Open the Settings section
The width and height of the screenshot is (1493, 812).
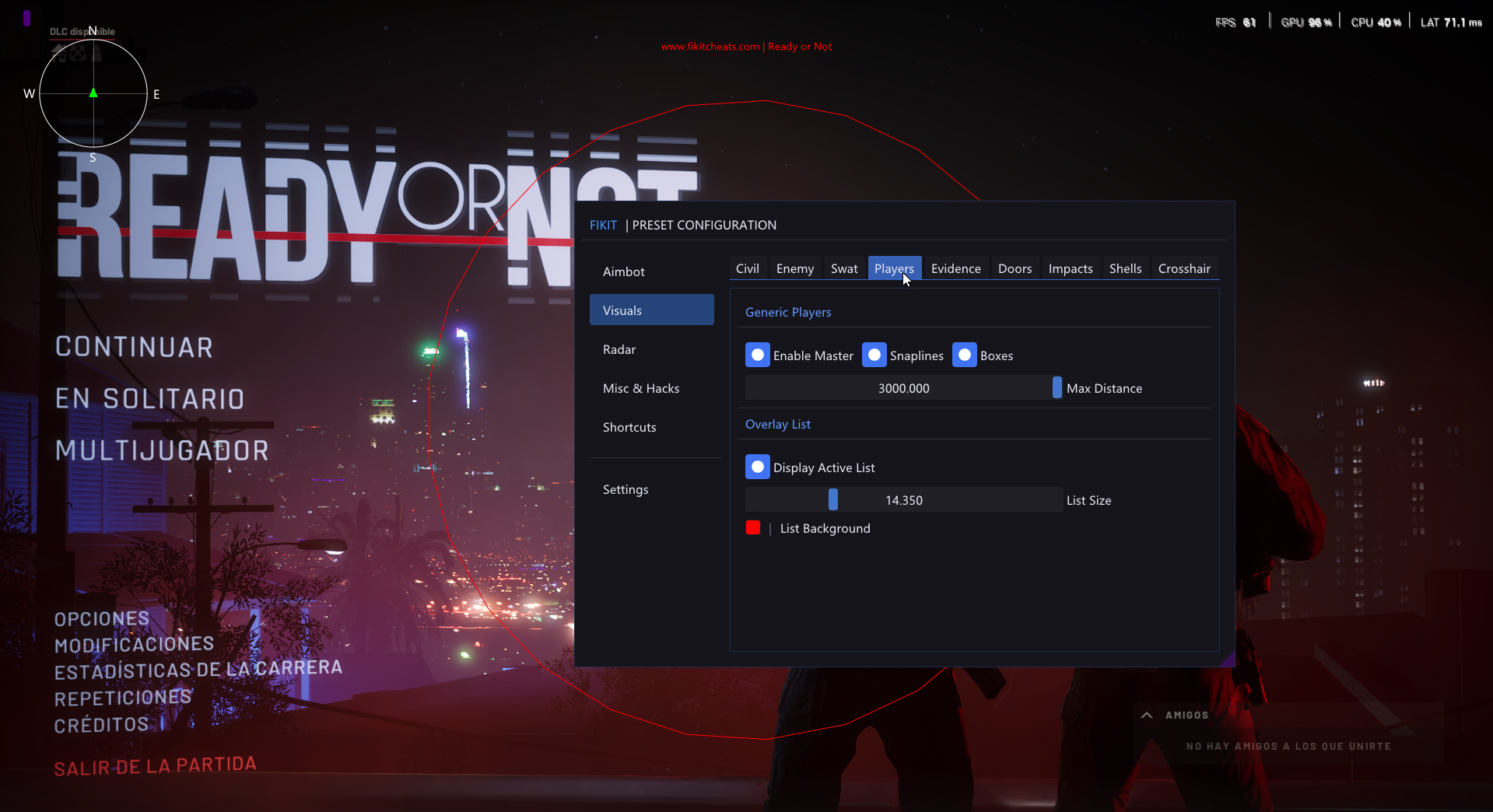click(625, 489)
